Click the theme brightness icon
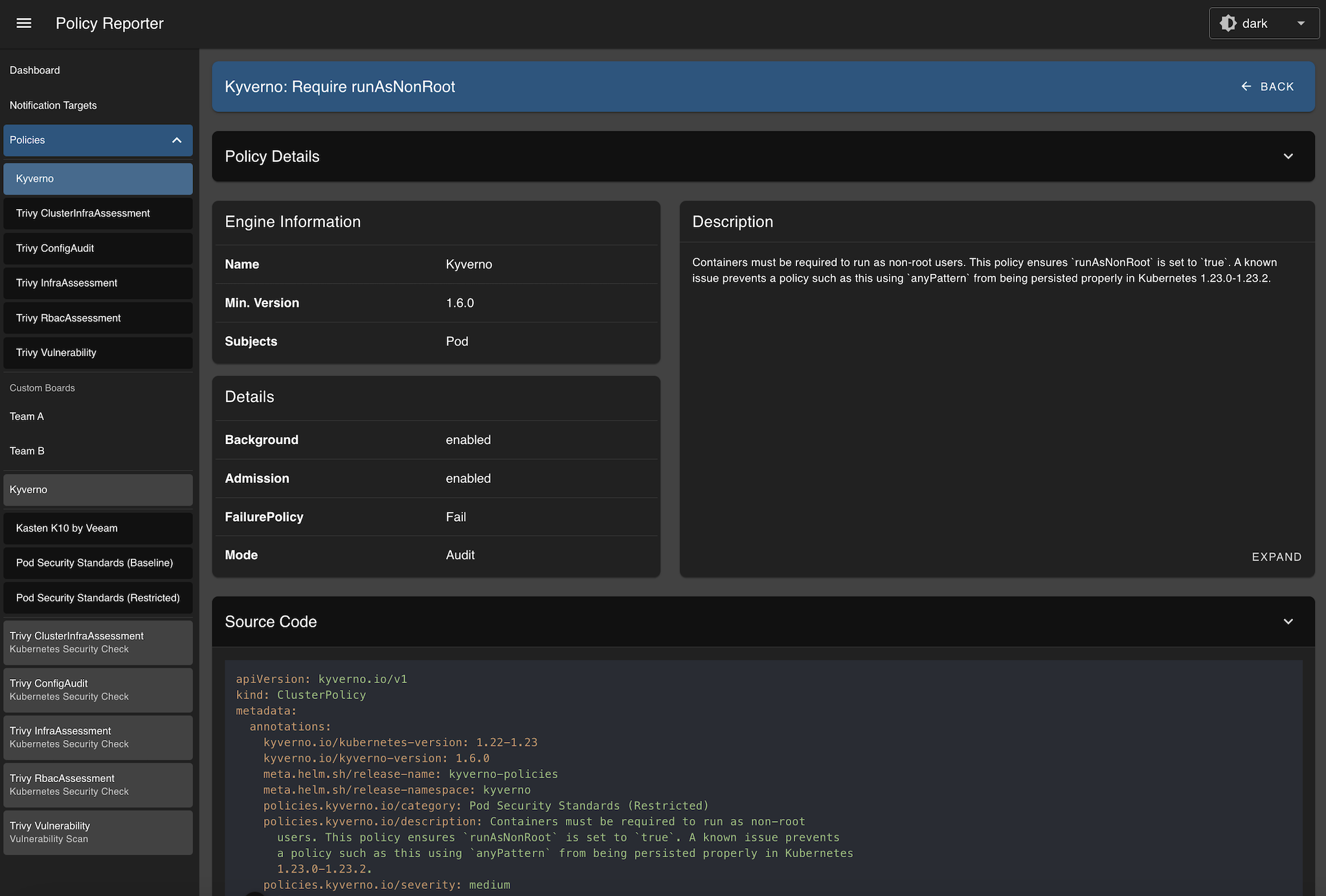1326x896 pixels. click(x=1228, y=23)
